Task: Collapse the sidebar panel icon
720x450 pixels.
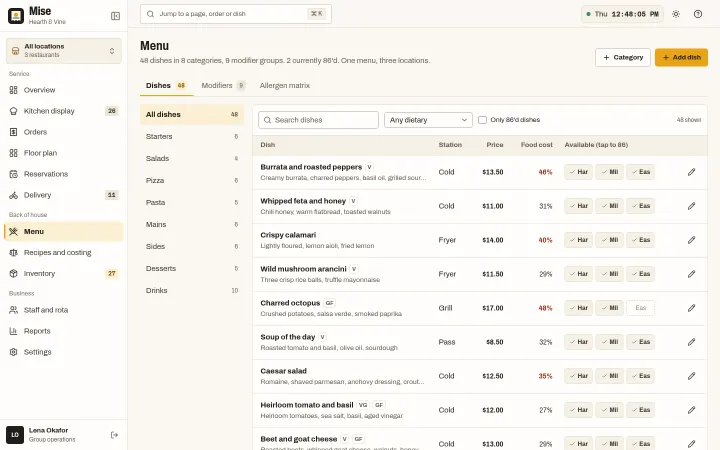Action: pyautogui.click(x=115, y=16)
